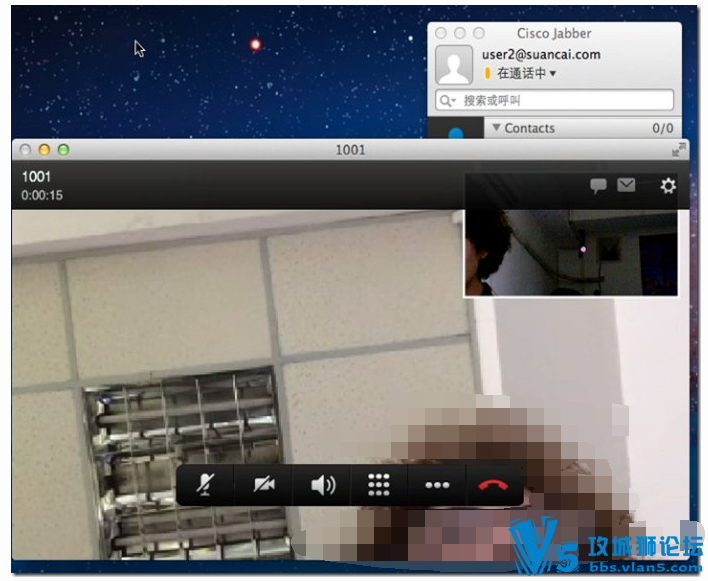
Task: Click the blue contacts tab icon
Action: click(456, 133)
